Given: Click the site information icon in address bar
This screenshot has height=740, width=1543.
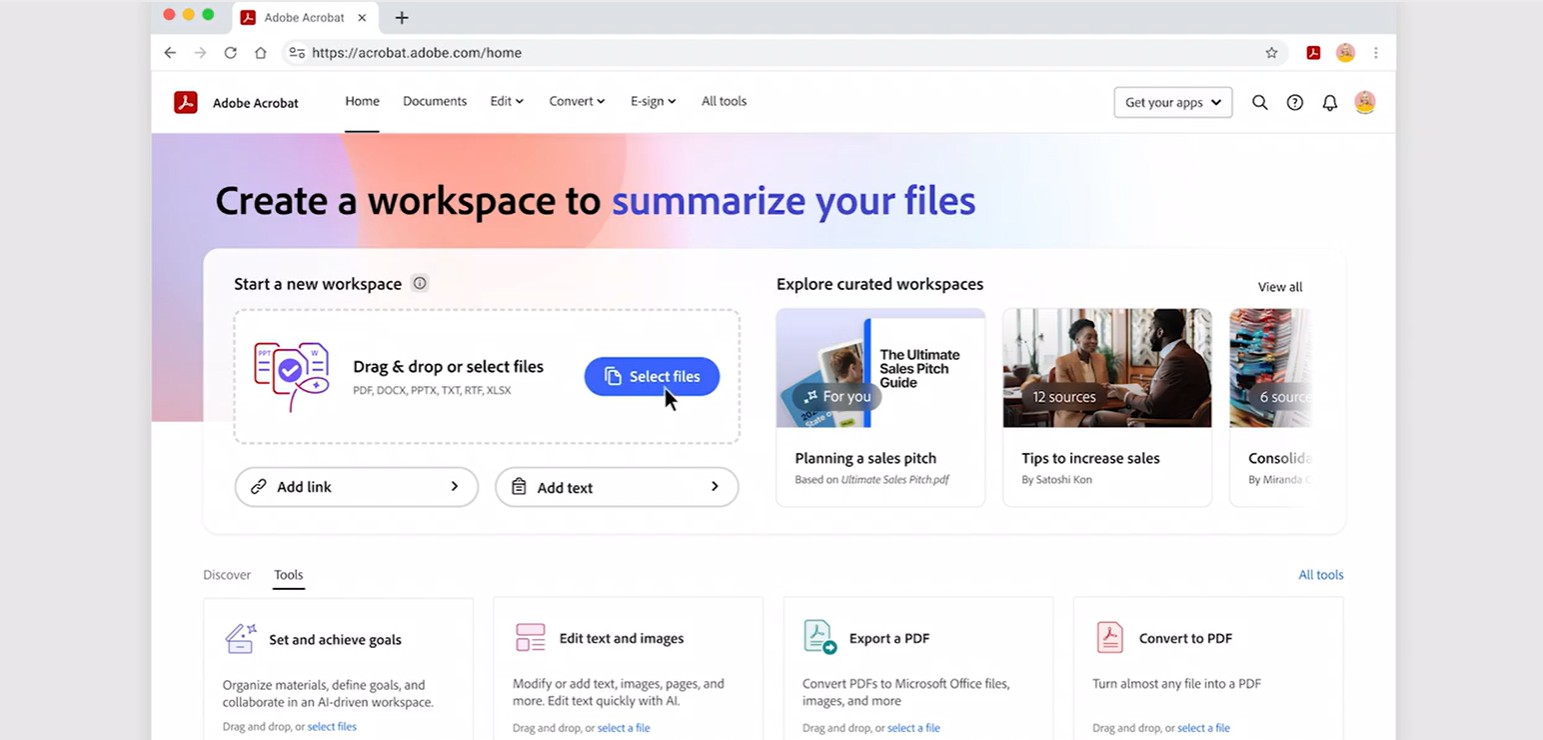Looking at the screenshot, I should click(296, 53).
